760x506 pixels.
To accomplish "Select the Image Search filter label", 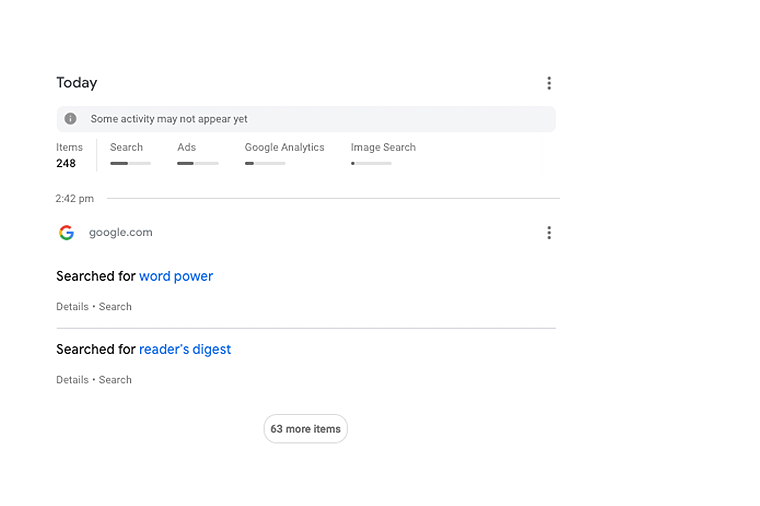I will (x=383, y=147).
